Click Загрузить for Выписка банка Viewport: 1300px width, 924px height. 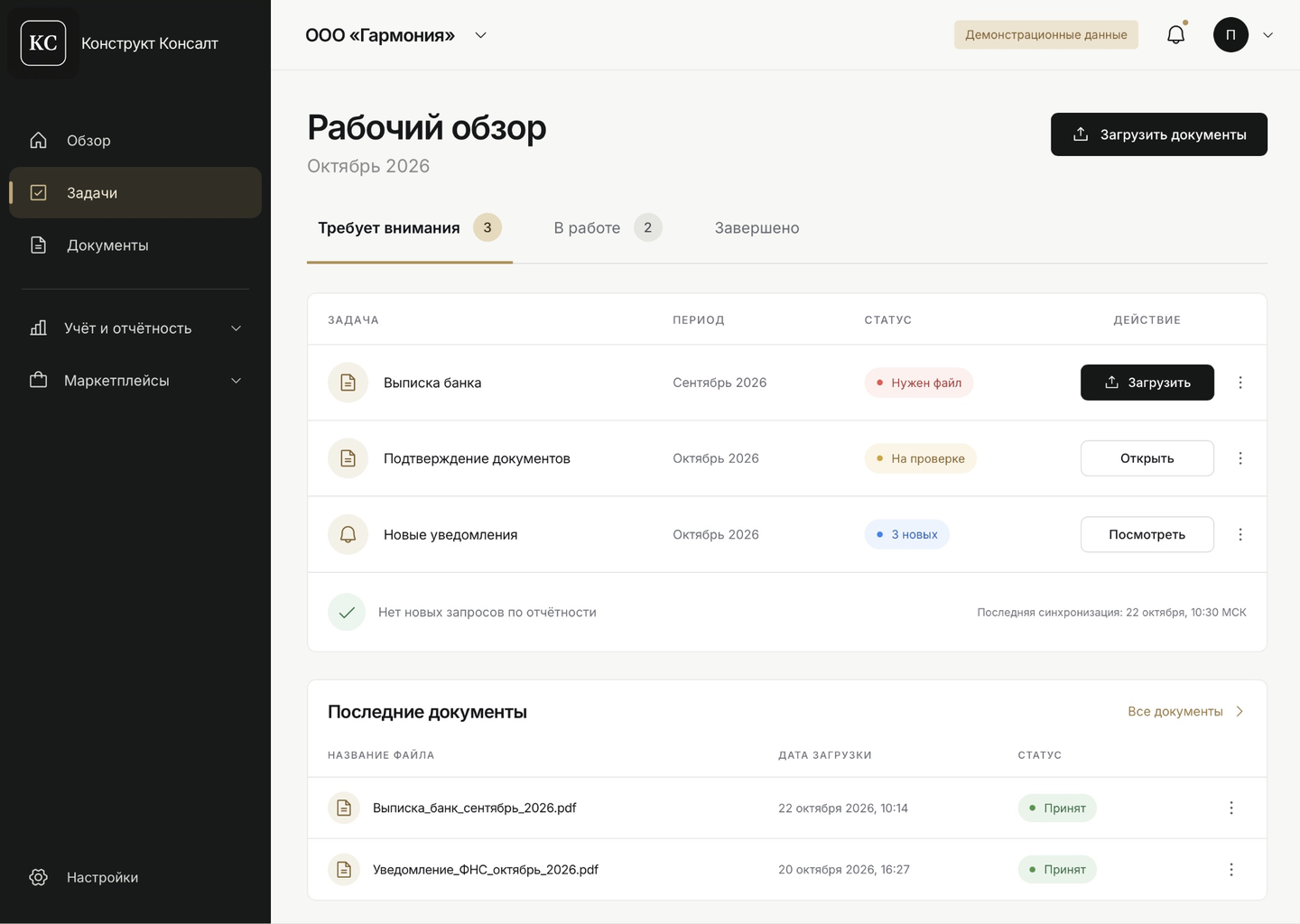click(x=1147, y=383)
